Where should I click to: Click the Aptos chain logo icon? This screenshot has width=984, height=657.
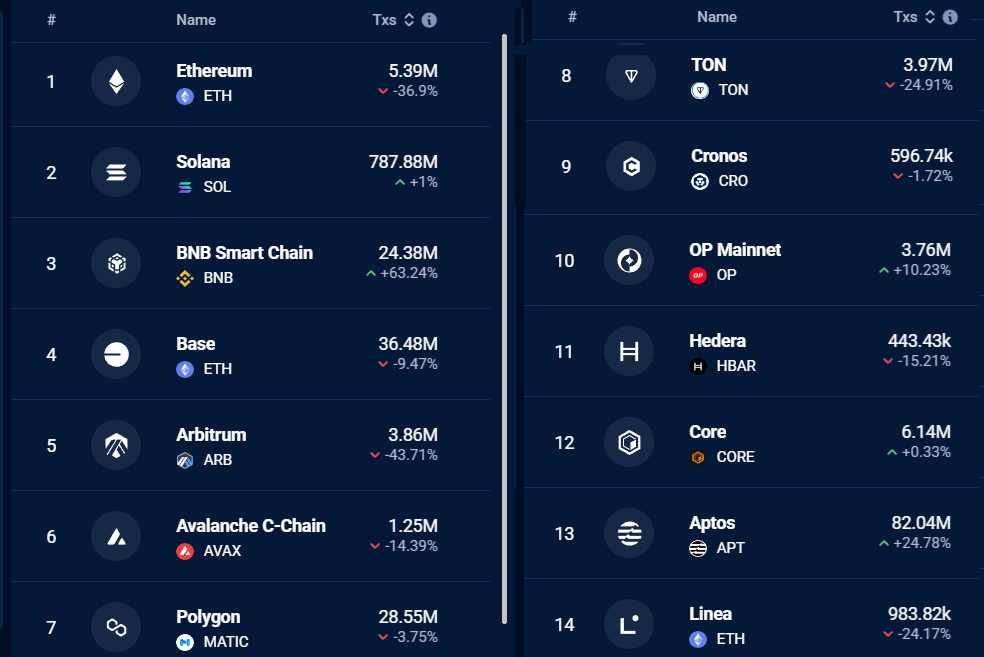pos(629,533)
